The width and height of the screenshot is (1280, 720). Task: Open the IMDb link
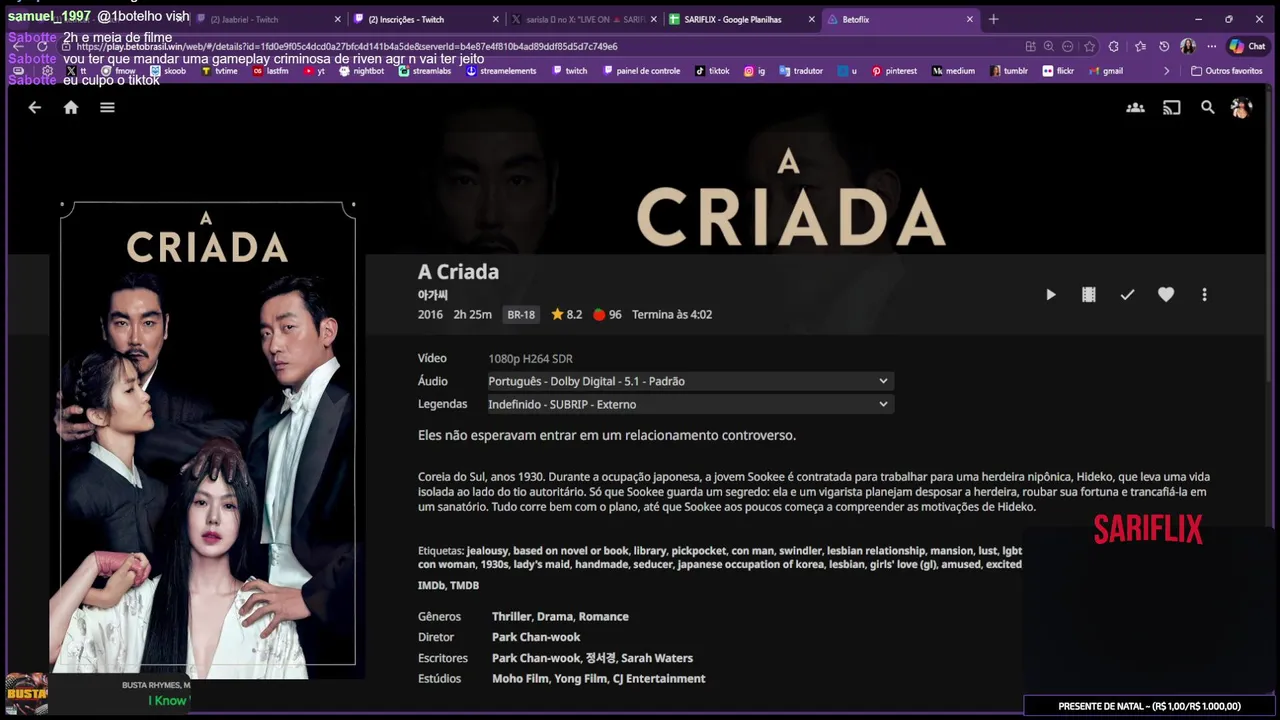pos(431,586)
